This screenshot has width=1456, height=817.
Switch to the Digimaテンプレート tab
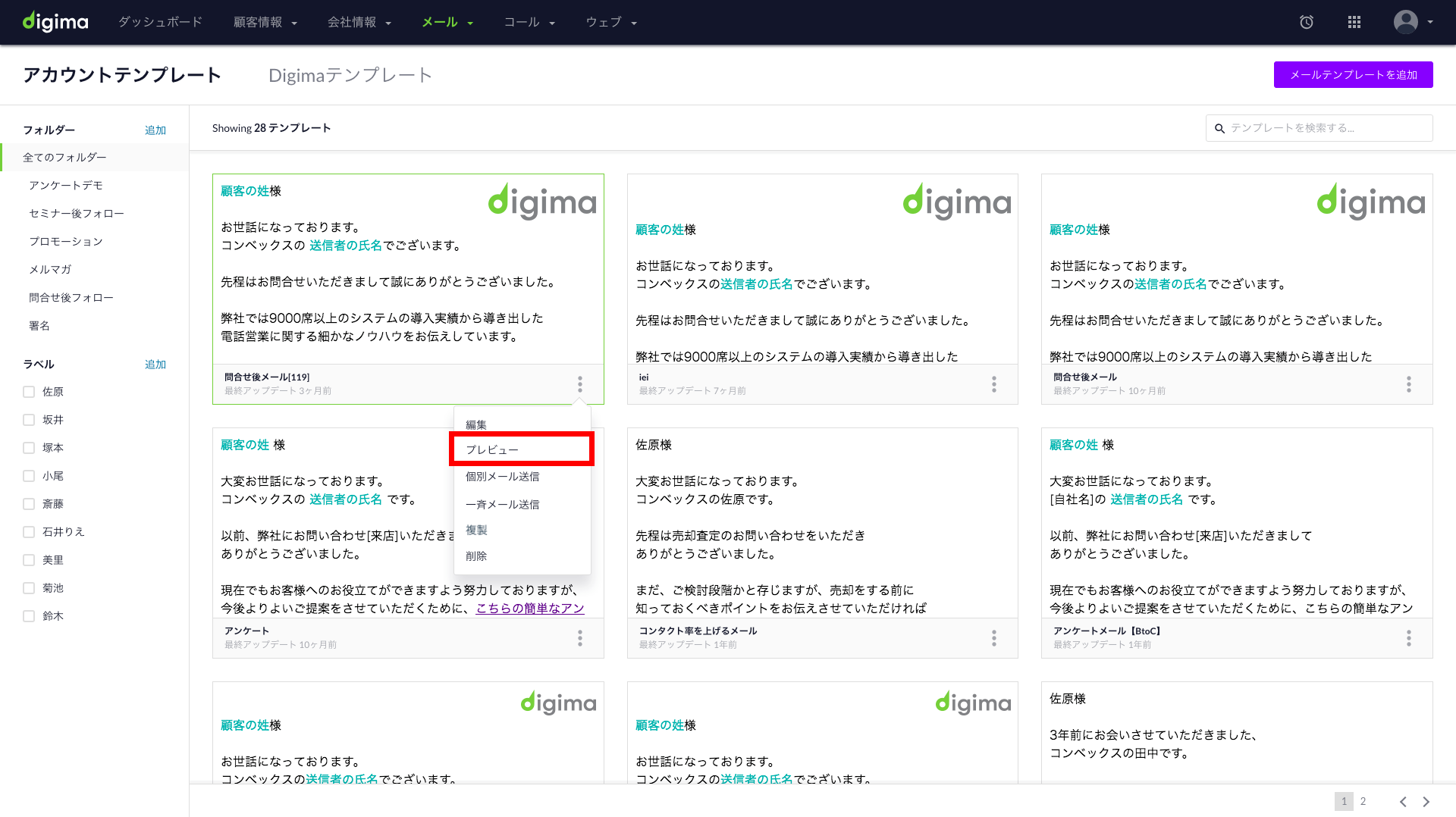point(350,75)
